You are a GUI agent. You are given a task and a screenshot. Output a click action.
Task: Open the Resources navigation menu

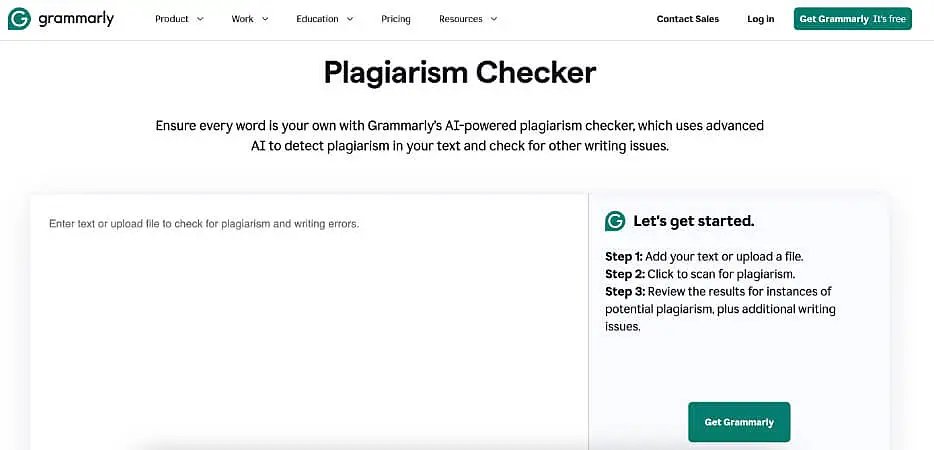pos(460,19)
